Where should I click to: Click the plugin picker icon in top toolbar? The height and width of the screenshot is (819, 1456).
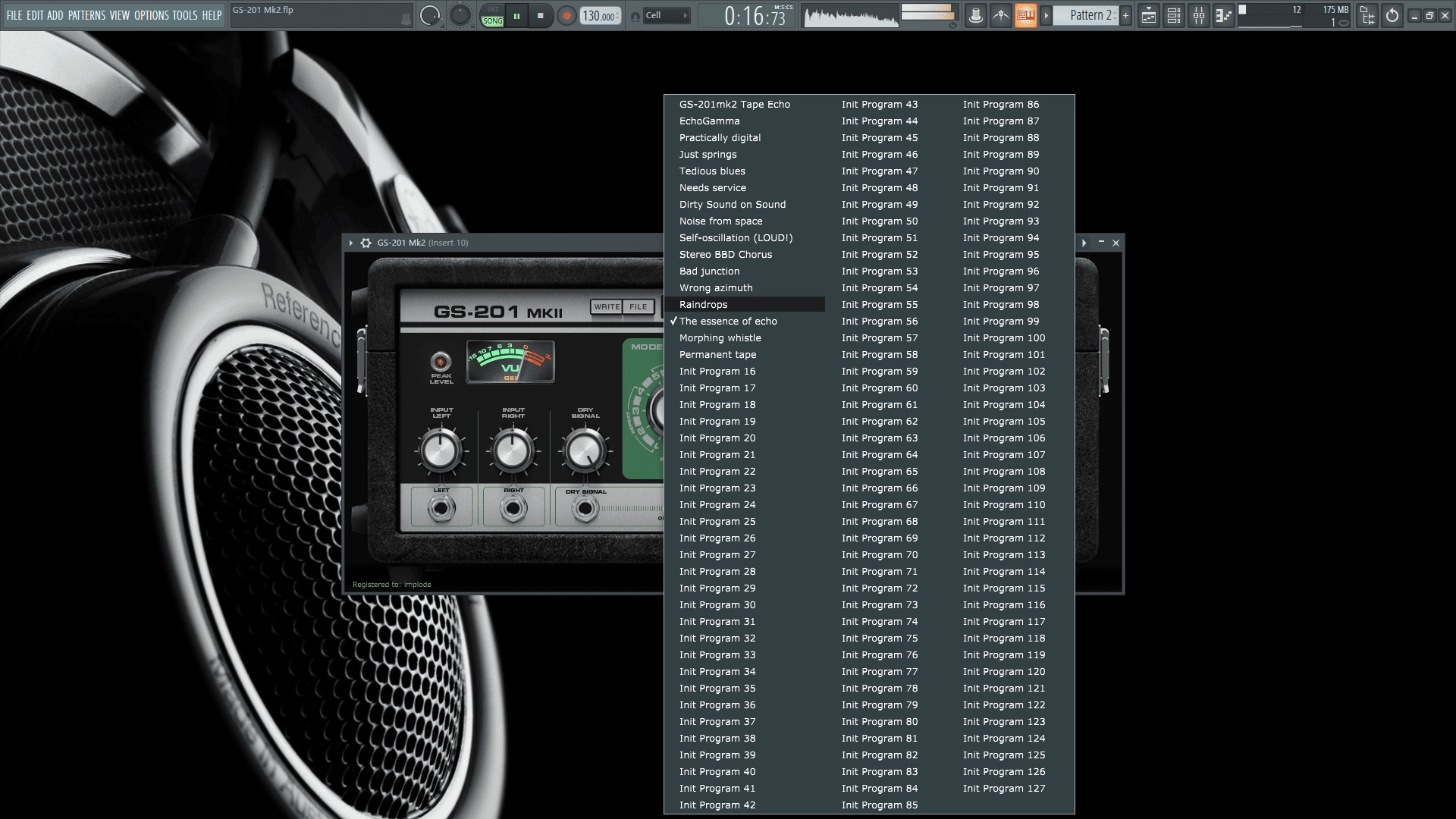[1367, 15]
